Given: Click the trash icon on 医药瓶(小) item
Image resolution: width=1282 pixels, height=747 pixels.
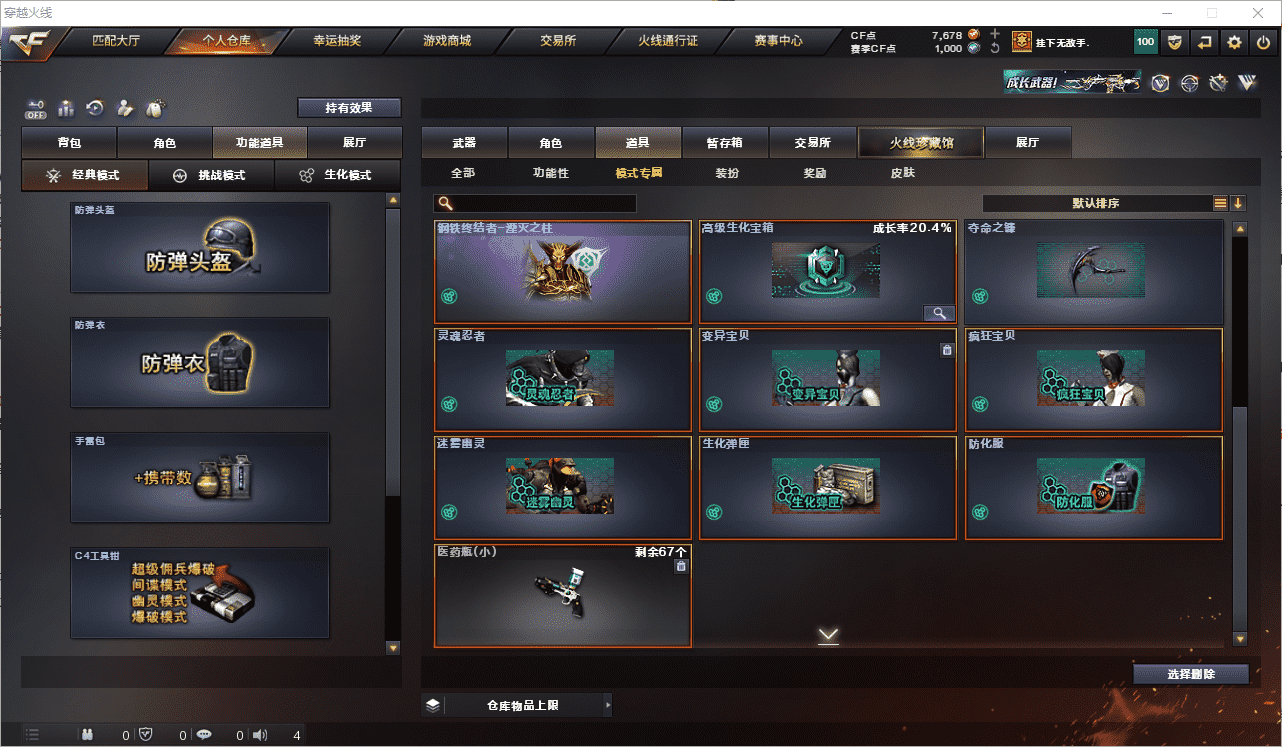Looking at the screenshot, I should coord(681,567).
